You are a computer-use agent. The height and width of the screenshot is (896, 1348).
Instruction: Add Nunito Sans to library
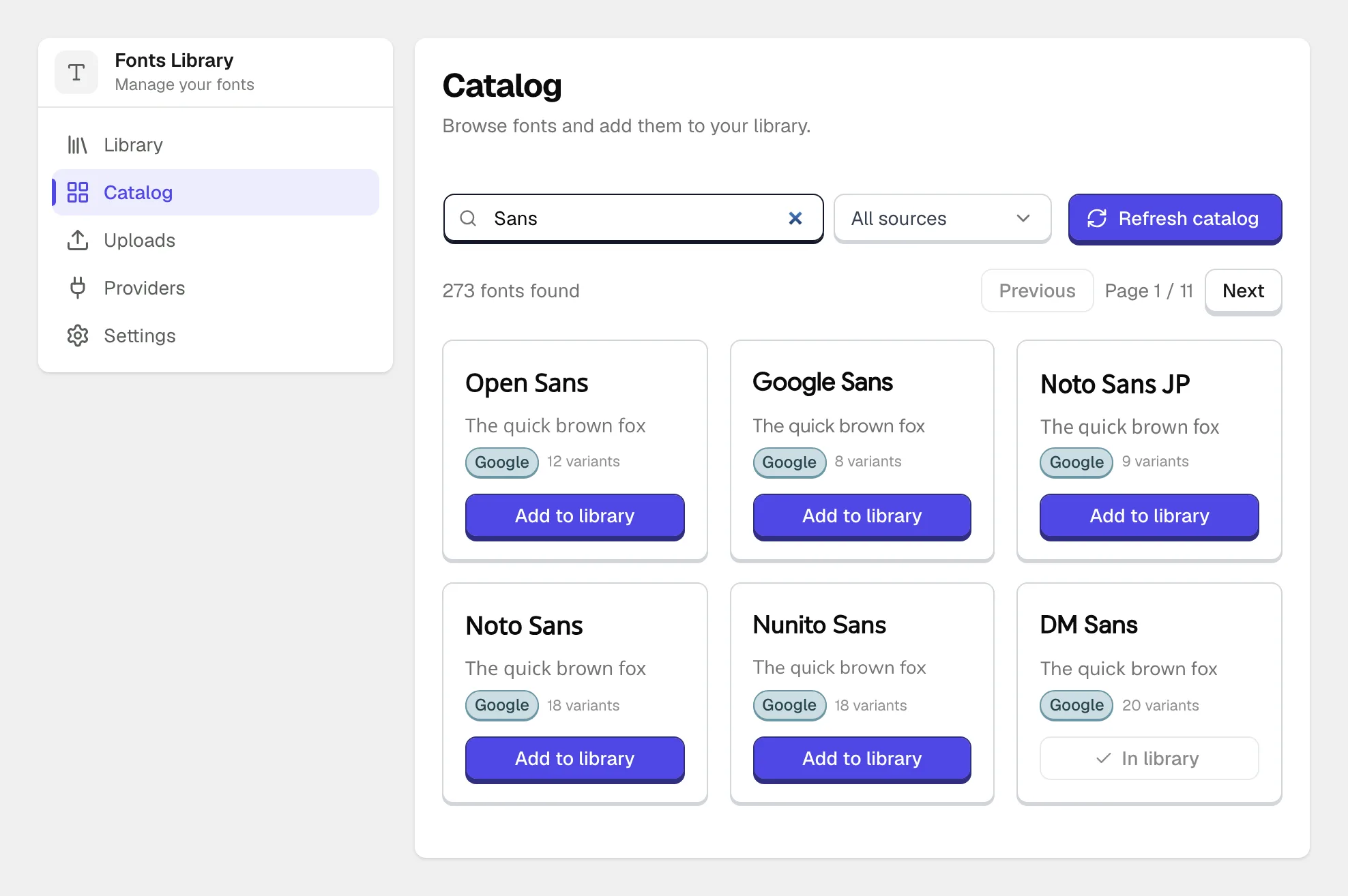[862, 759]
